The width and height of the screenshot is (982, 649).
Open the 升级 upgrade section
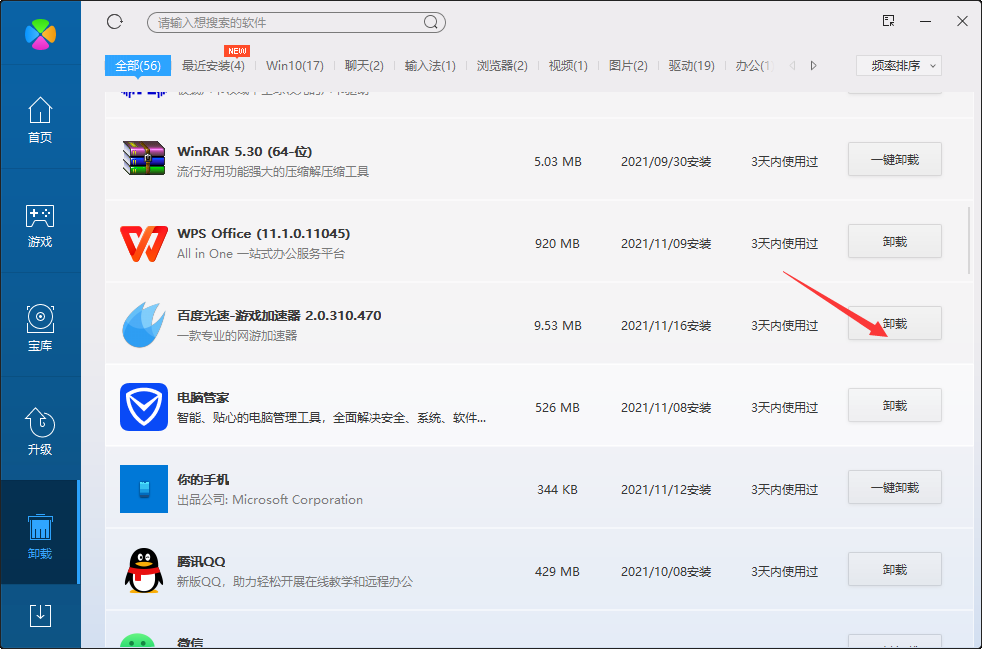pos(40,432)
